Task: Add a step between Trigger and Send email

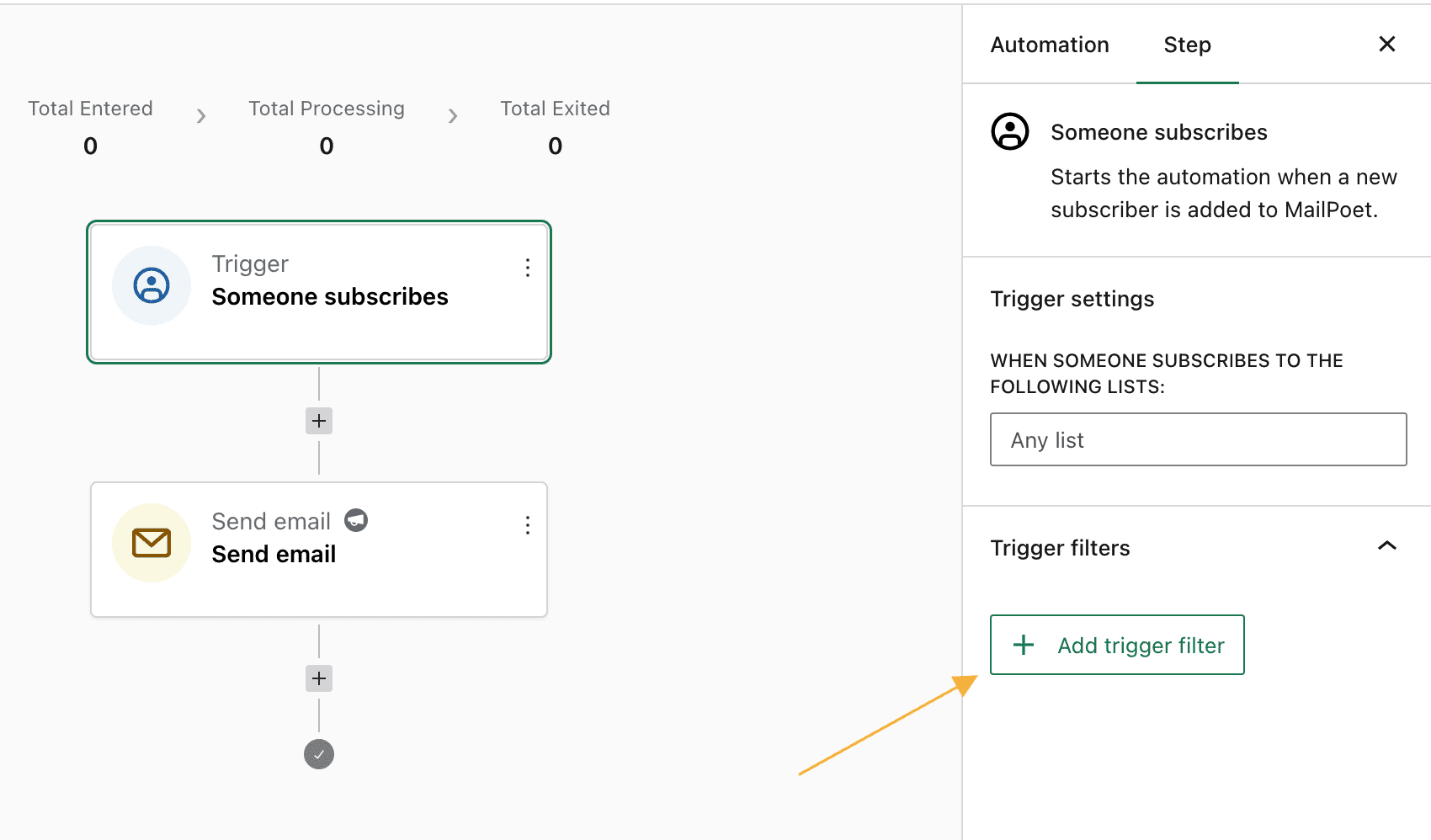Action: tap(319, 421)
